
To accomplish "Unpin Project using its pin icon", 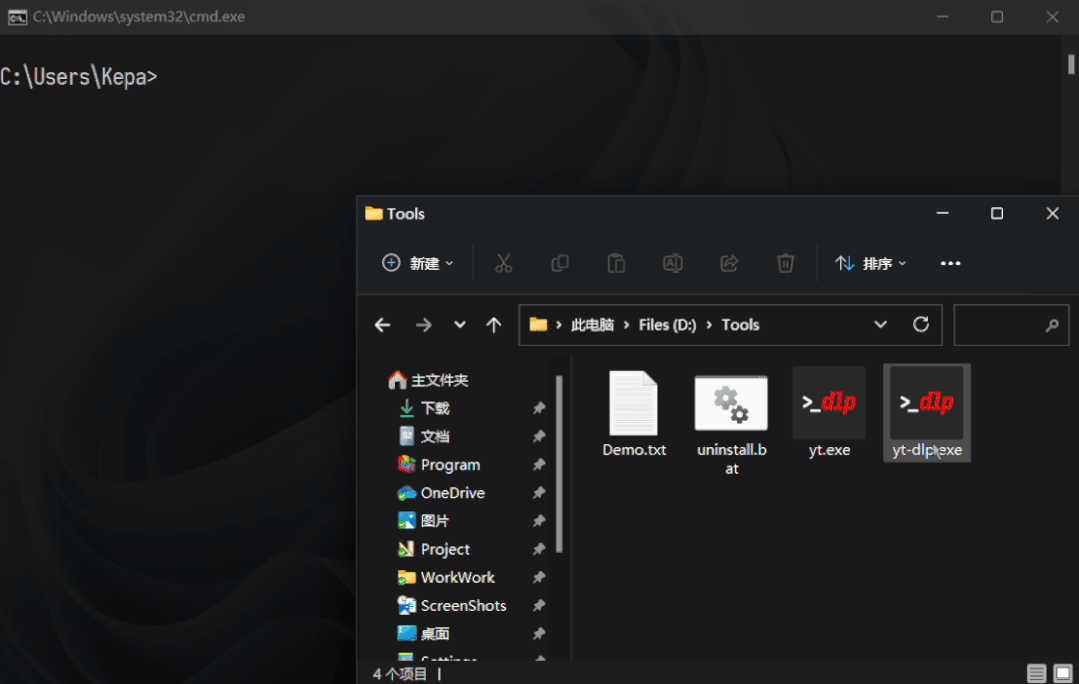I will 539,549.
